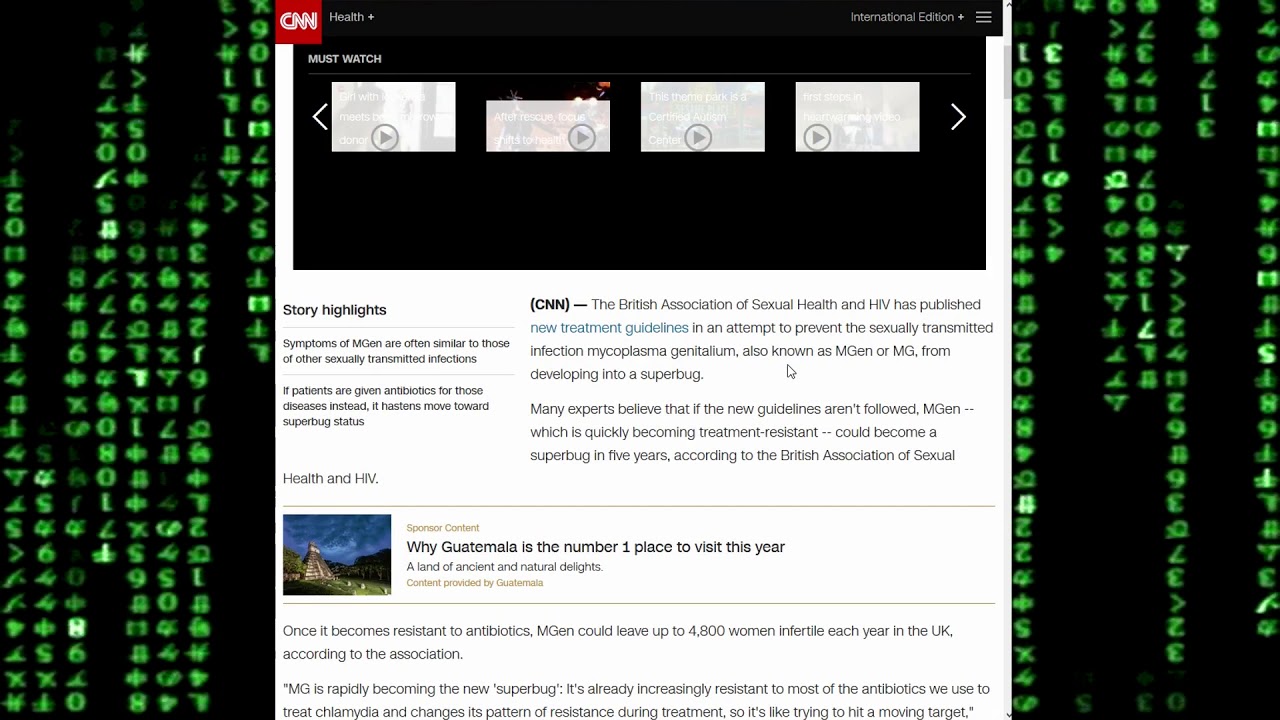Image resolution: width=1280 pixels, height=720 pixels.
Task: Play the "Girl with leukemia meets donor" video
Action: coord(393,117)
